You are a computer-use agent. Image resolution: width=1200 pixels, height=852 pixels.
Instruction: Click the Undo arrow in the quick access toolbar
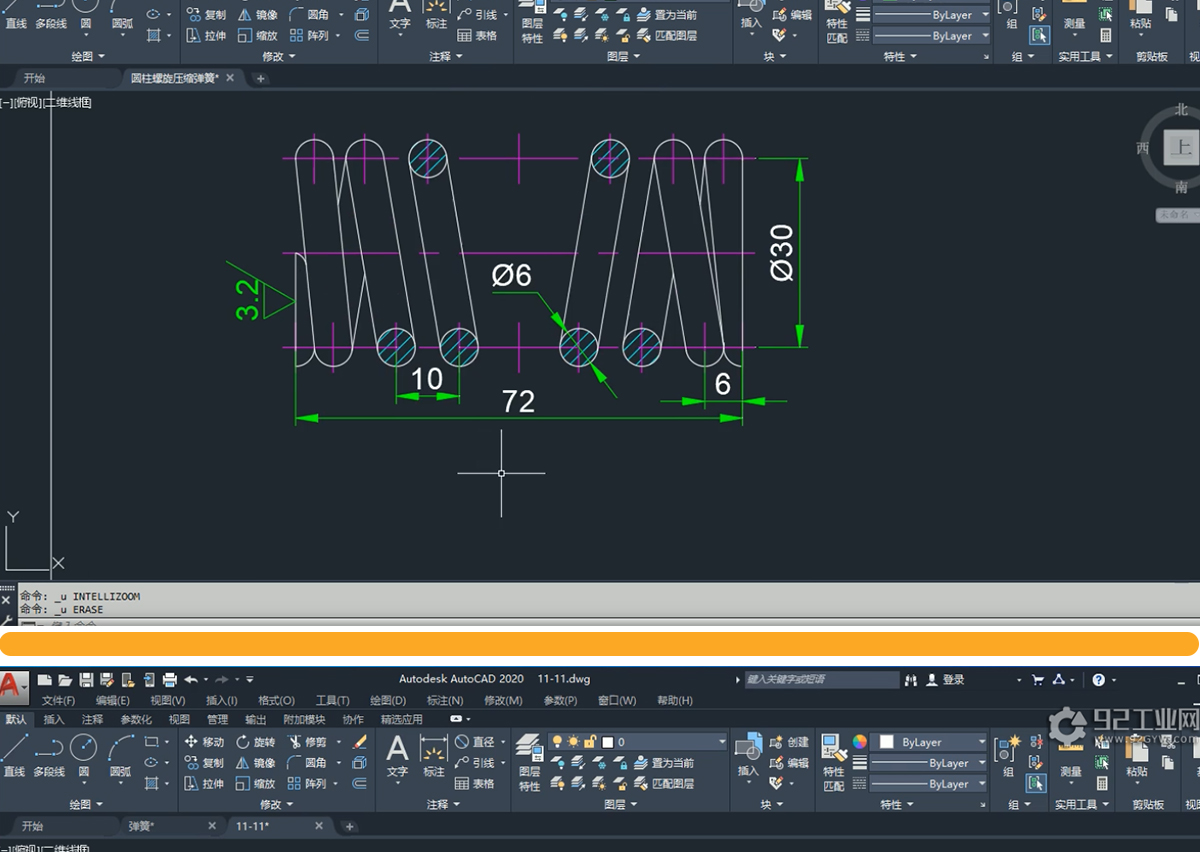click(x=191, y=680)
